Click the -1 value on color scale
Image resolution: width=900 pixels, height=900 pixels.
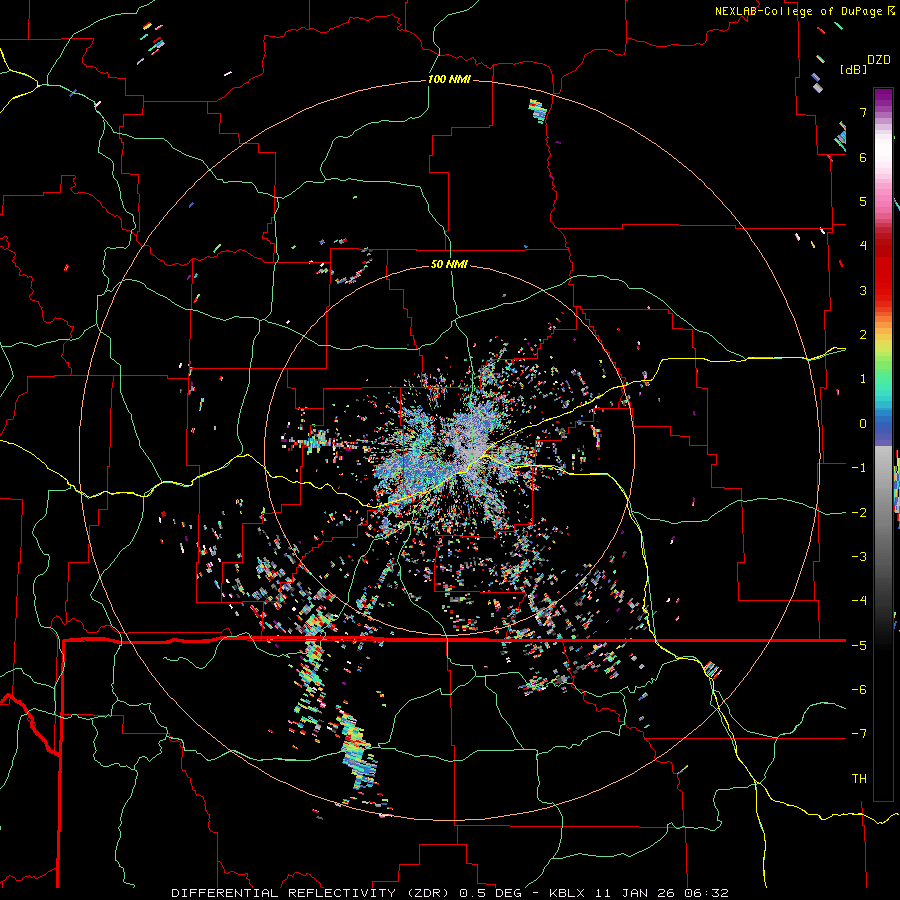[x=859, y=468]
